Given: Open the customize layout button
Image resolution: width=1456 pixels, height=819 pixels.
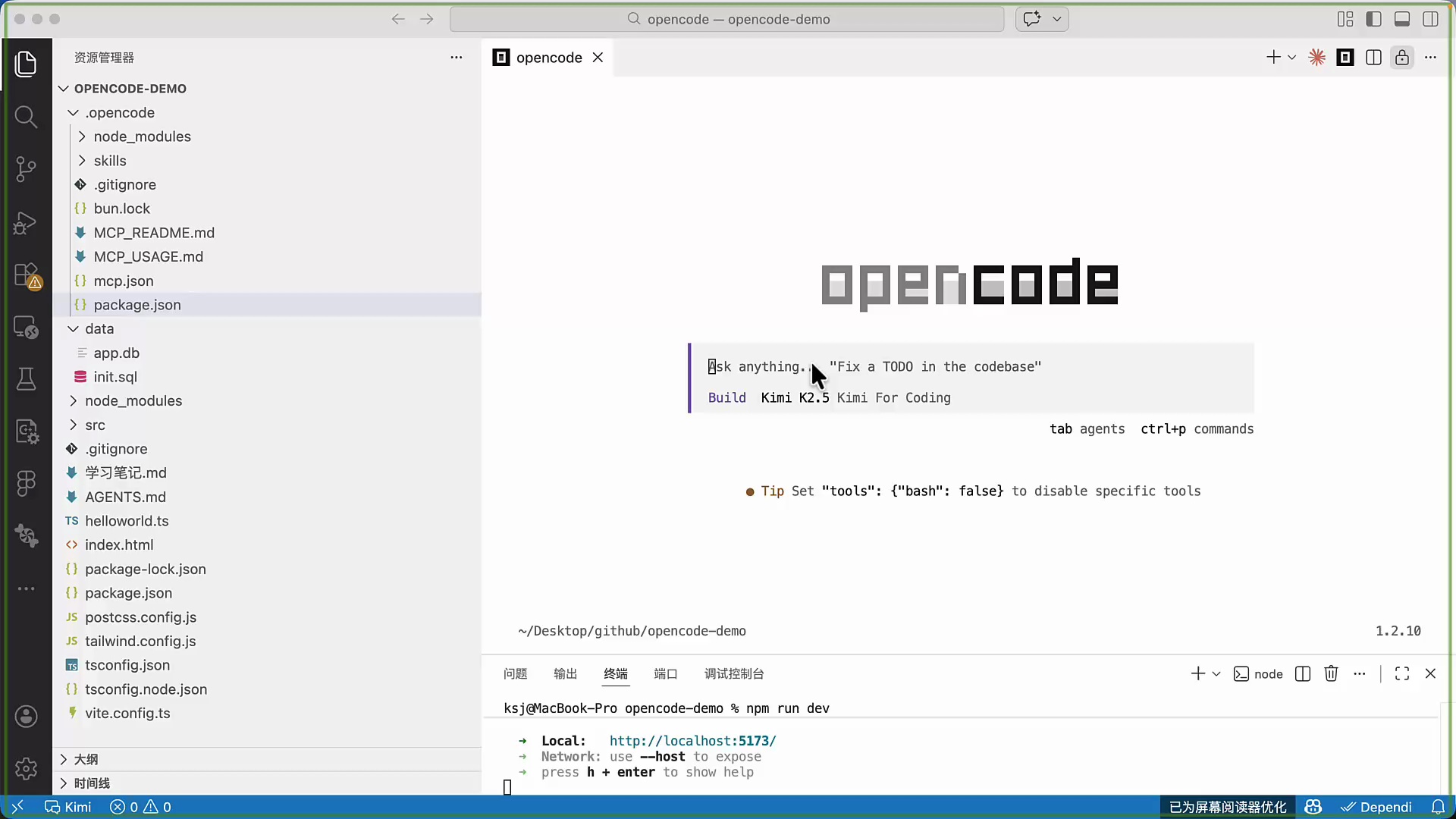Looking at the screenshot, I should pyautogui.click(x=1345, y=19).
